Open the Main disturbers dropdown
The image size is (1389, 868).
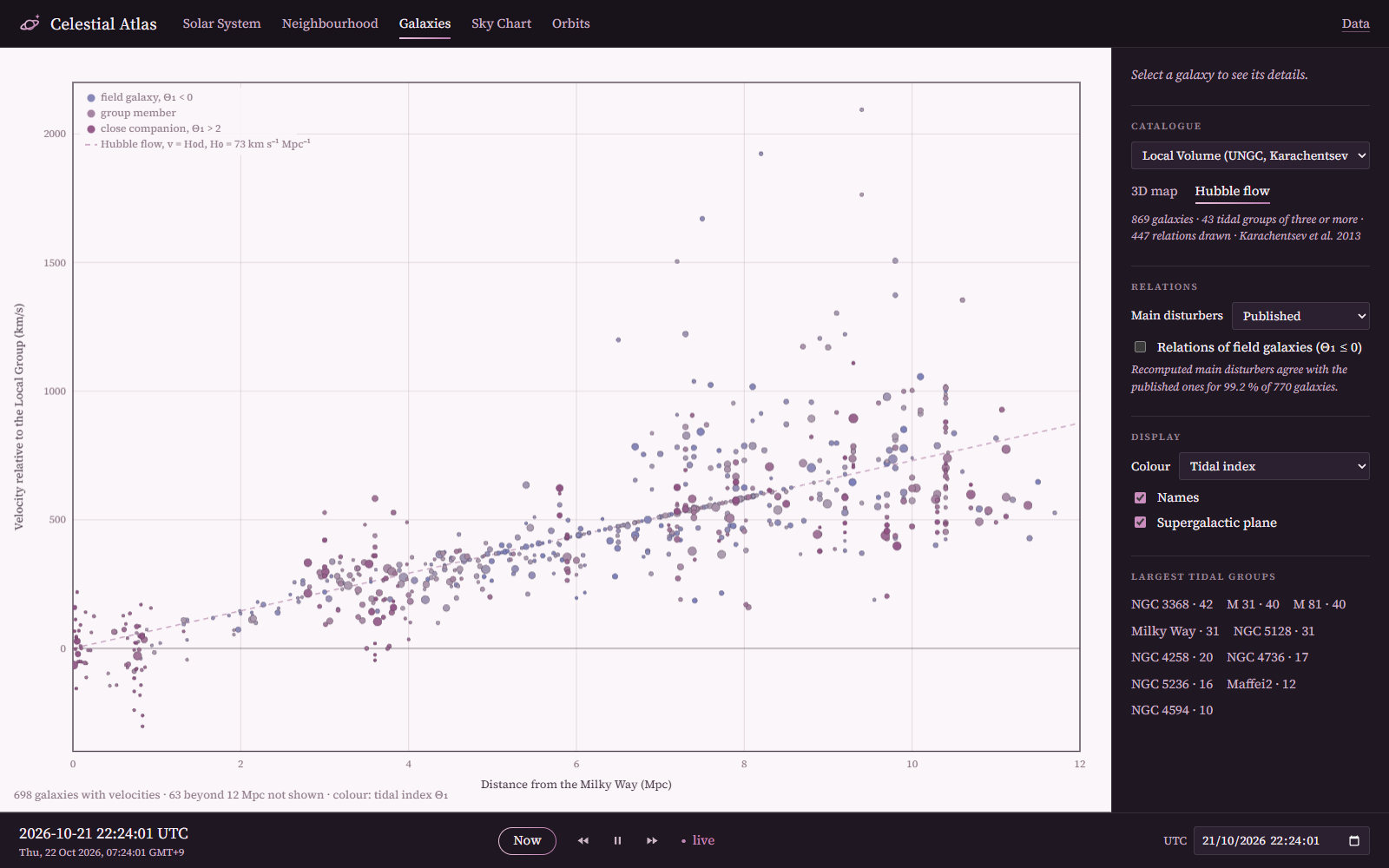coord(1300,316)
